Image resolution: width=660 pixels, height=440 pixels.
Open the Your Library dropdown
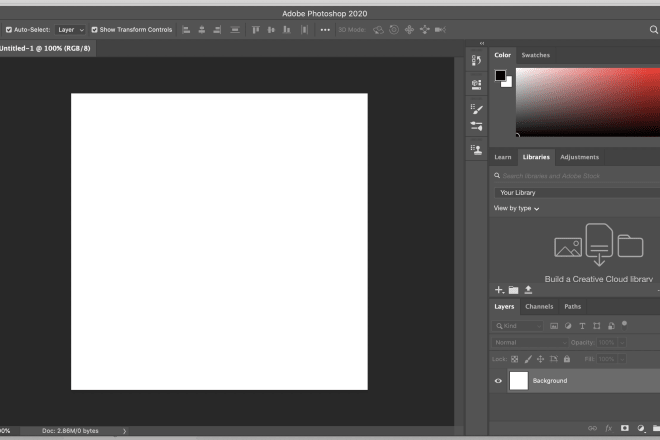coord(577,193)
